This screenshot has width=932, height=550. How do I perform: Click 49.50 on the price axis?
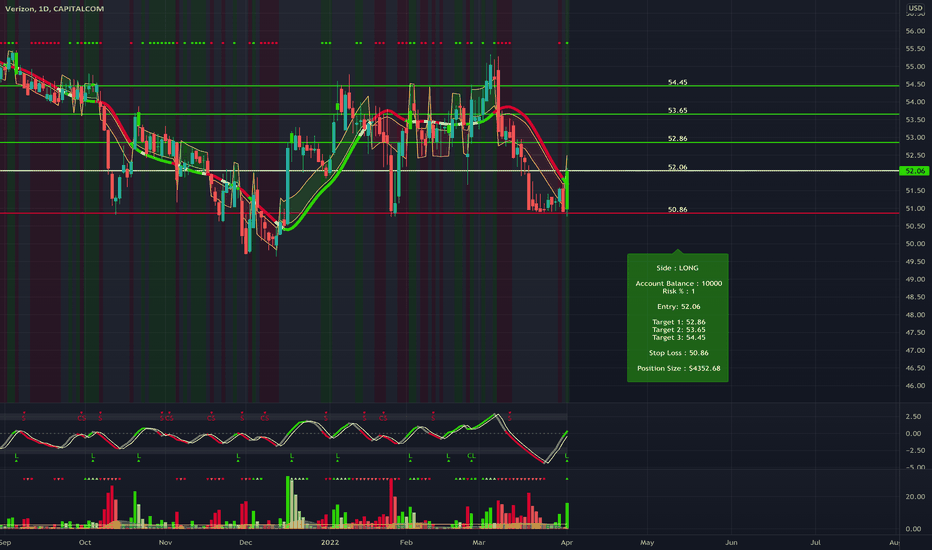[x=915, y=262]
